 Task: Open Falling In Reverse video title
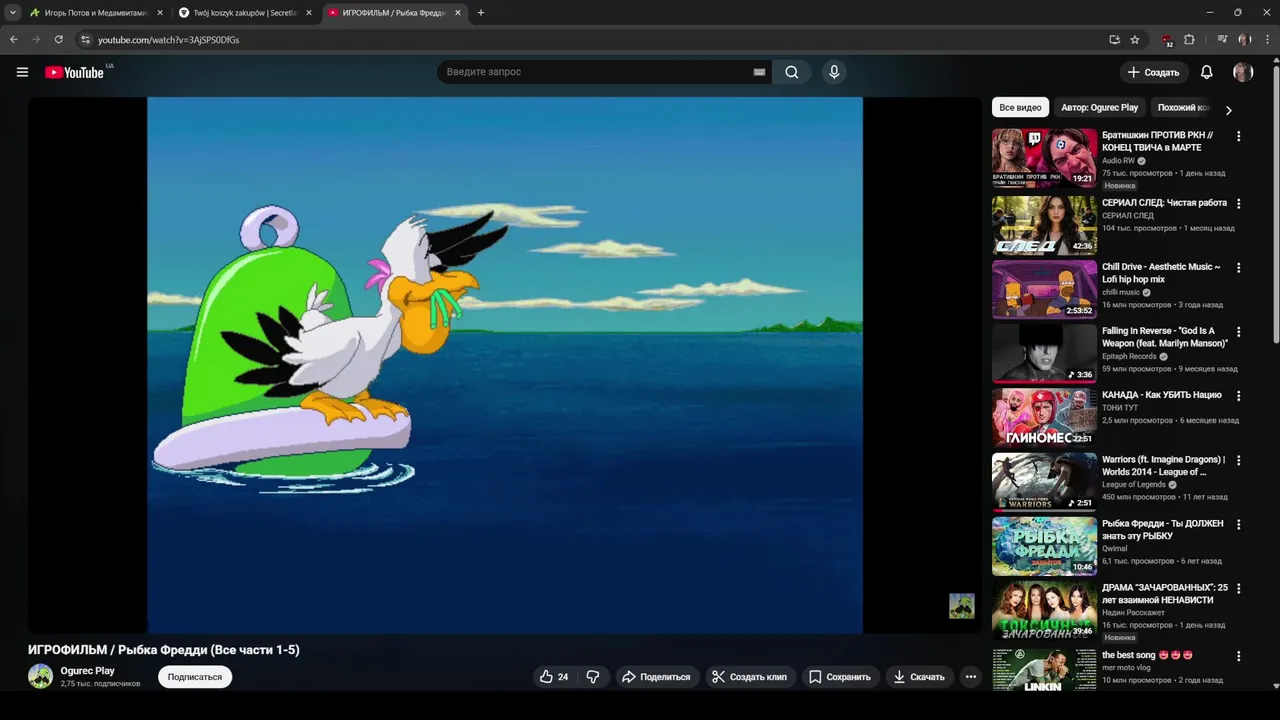[x=1165, y=337]
